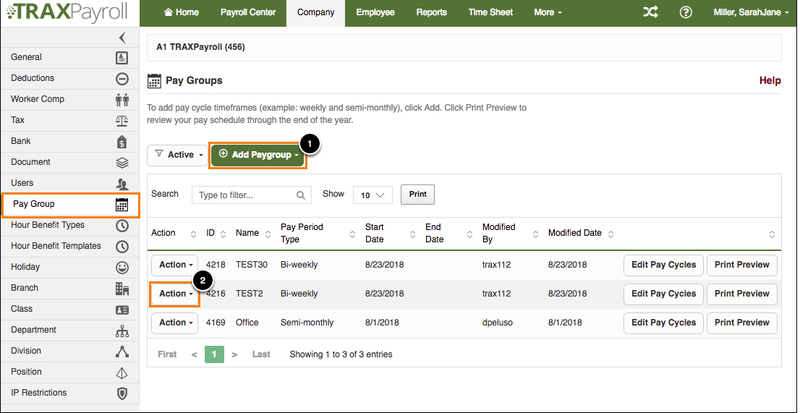Click the First page link

click(x=167, y=354)
